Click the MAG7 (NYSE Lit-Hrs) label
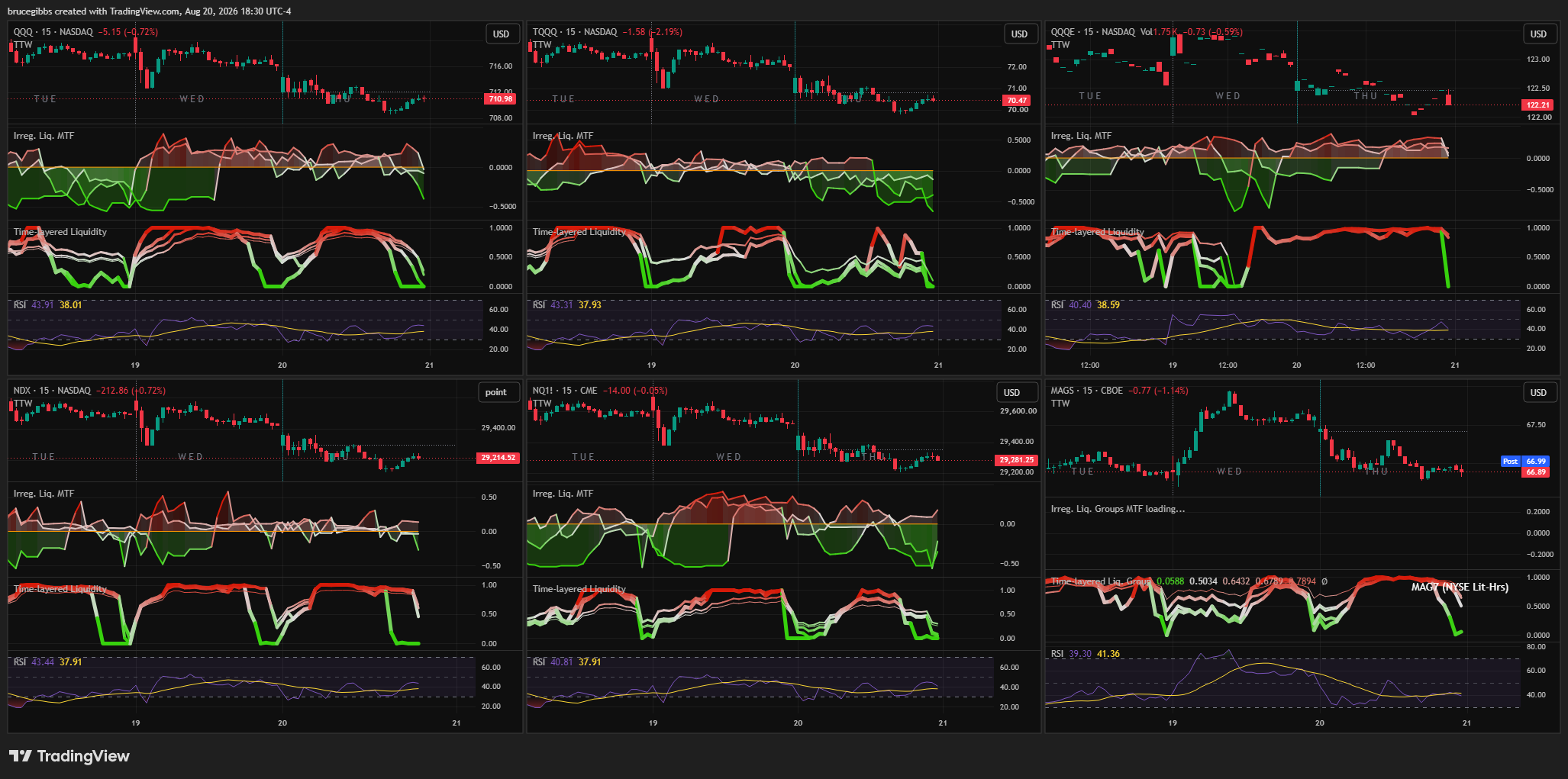 [1460, 587]
